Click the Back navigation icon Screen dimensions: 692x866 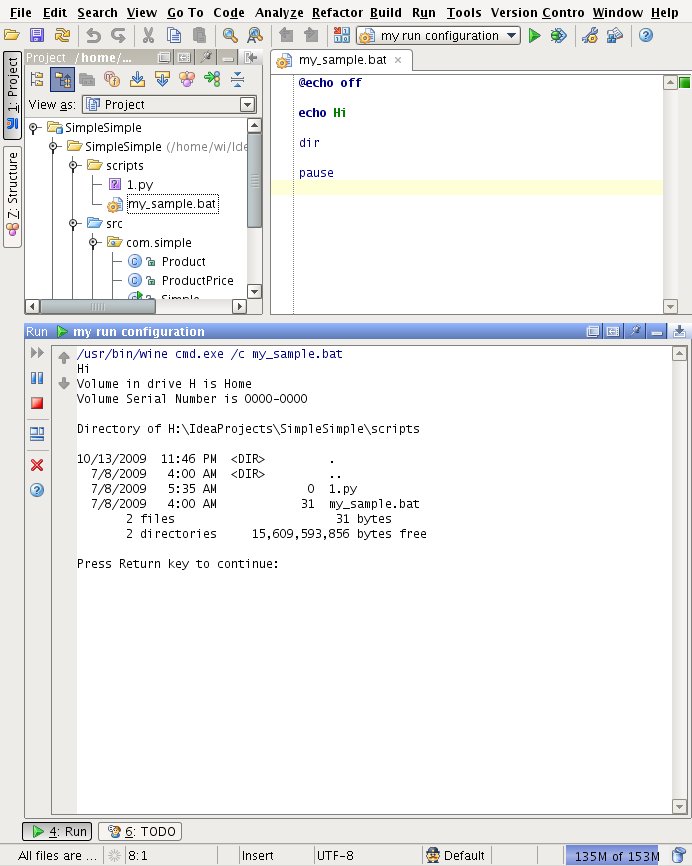[286, 36]
